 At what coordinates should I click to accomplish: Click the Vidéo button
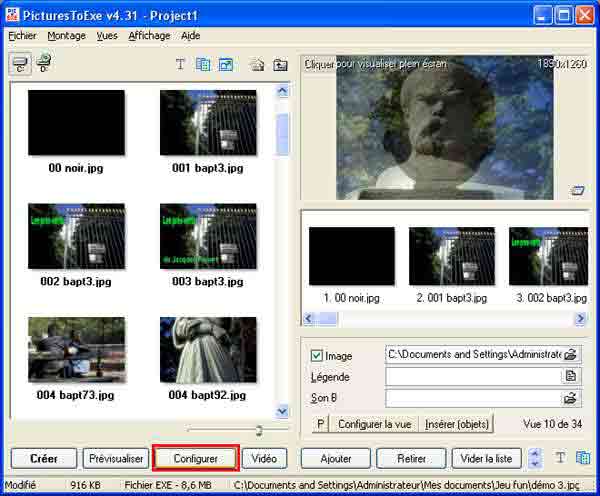tap(264, 458)
